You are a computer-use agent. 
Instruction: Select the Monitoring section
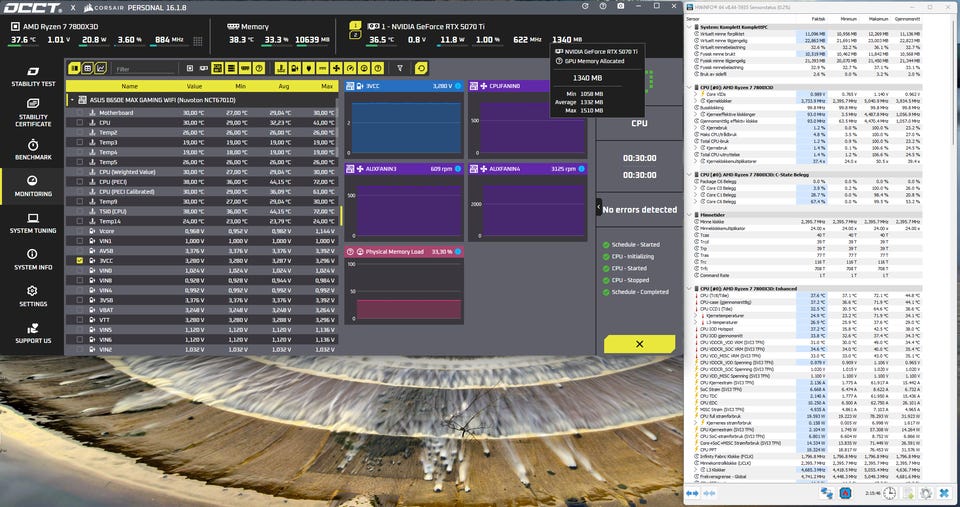(33, 186)
